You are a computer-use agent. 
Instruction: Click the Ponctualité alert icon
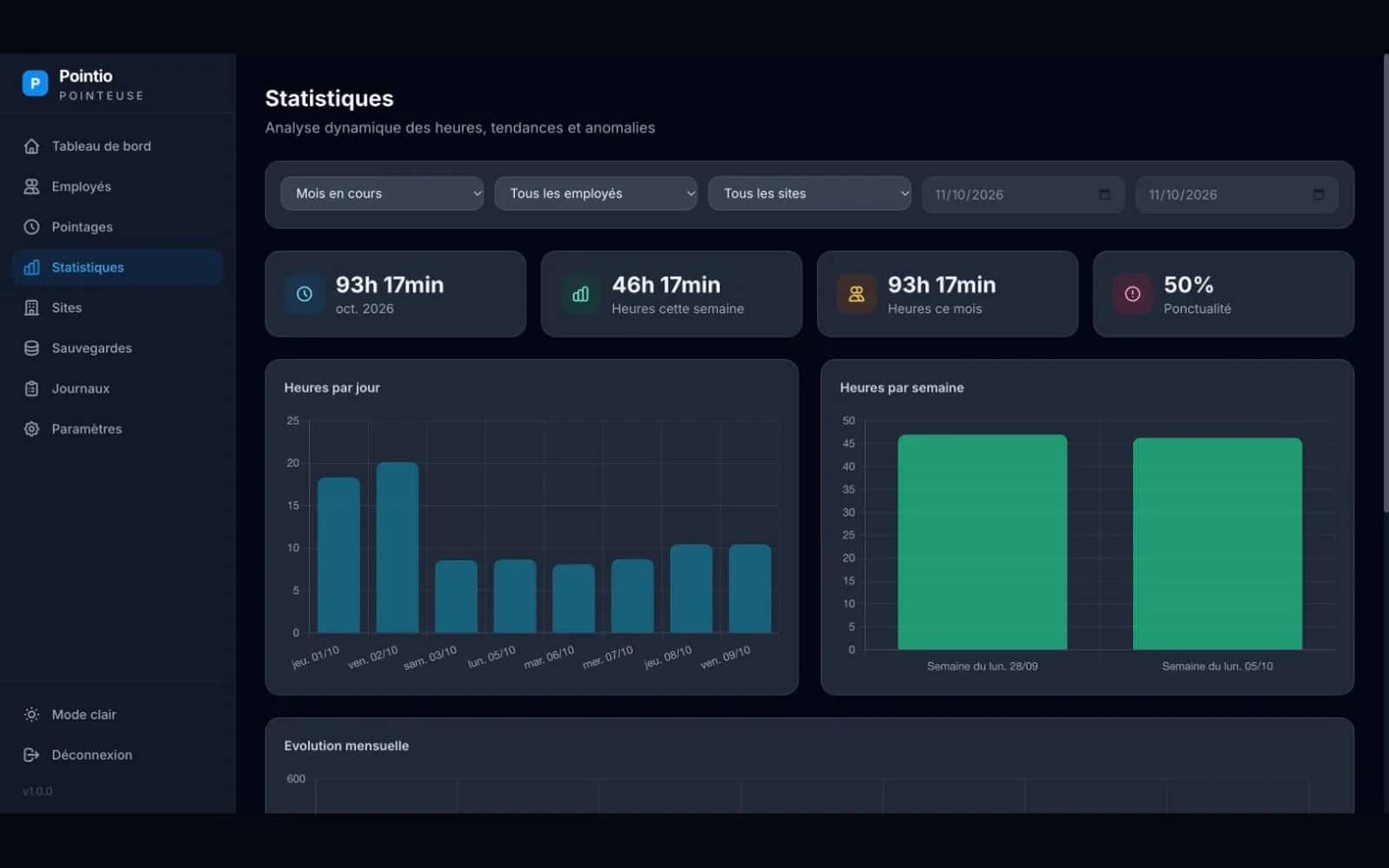[1132, 294]
